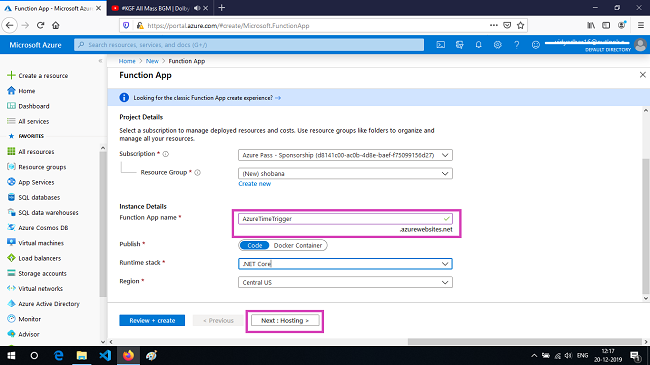Click the Resource Group info icon
Screen dimensions: 650x365
tap(198, 173)
